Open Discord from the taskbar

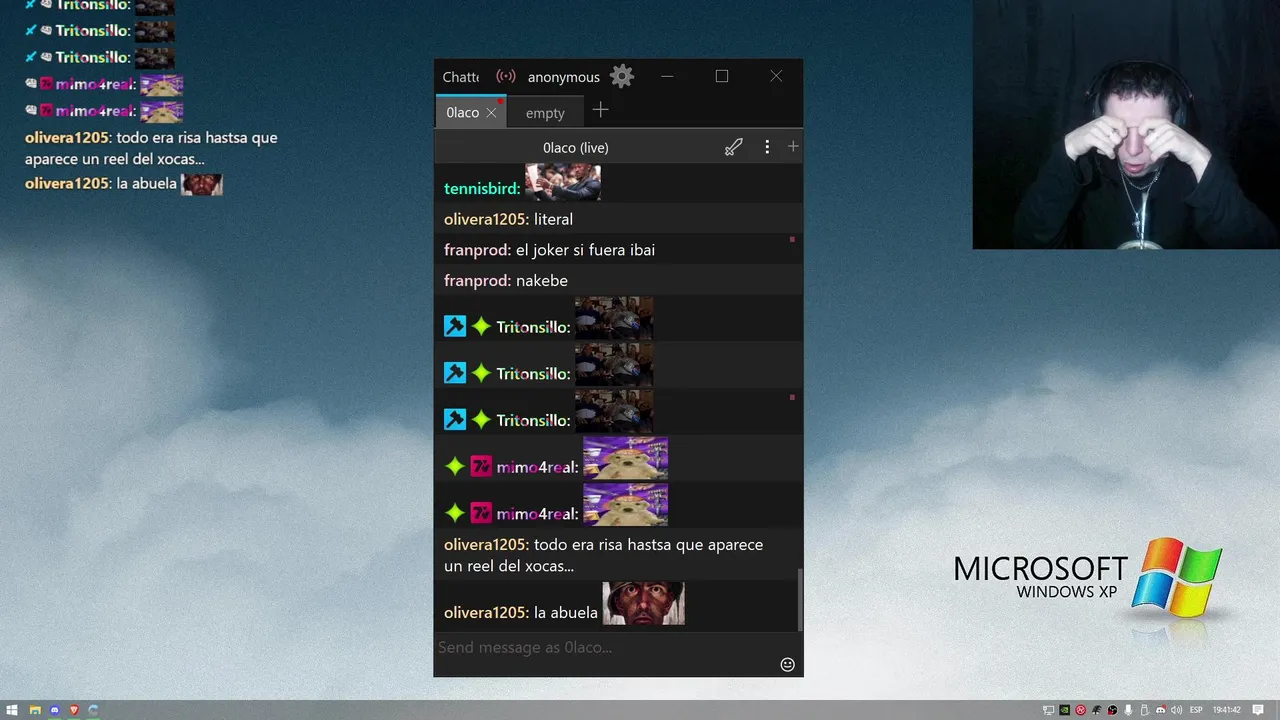pos(55,710)
